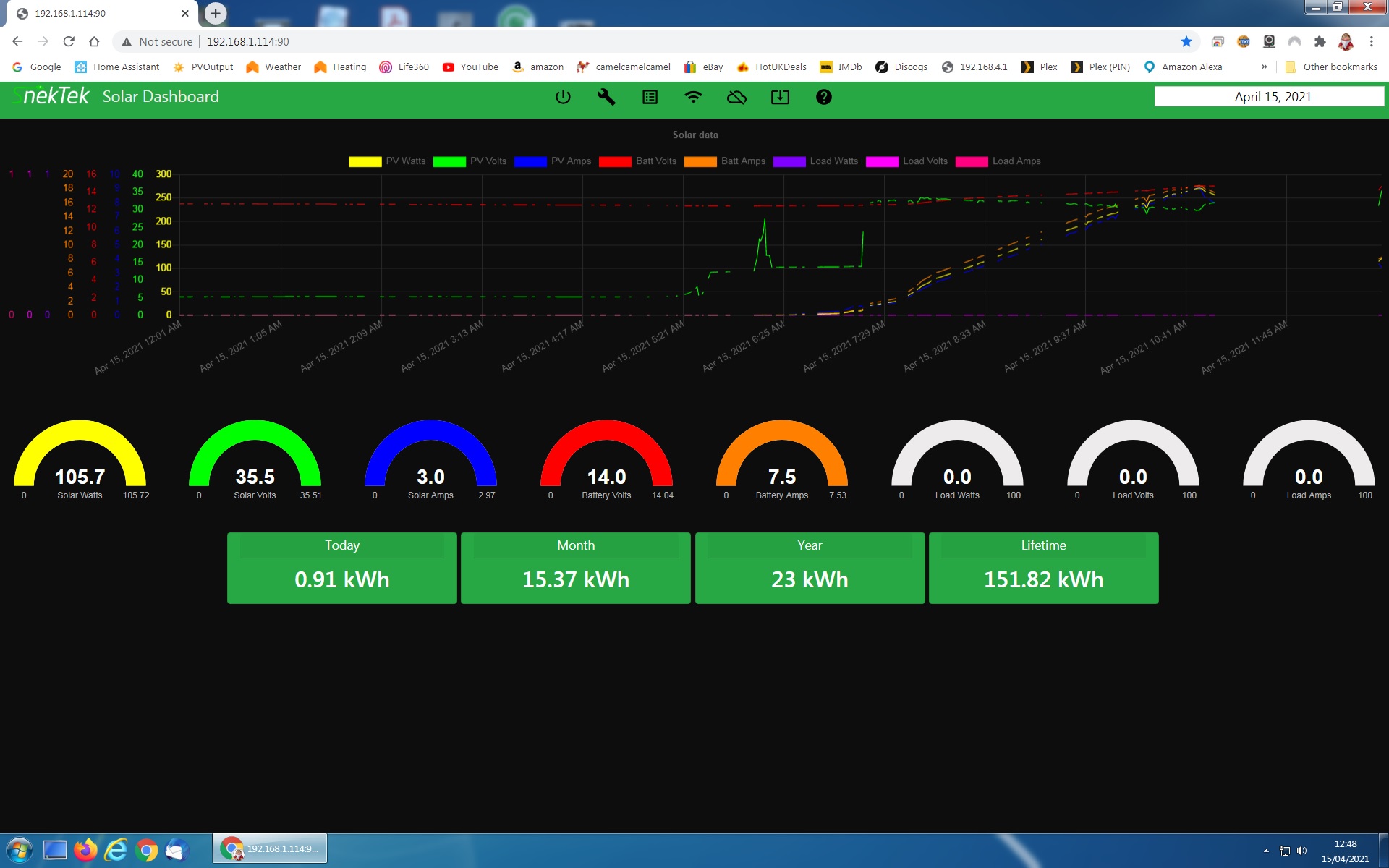Click the Load Amps pink legend swatch
1389x868 pixels.
click(x=972, y=161)
